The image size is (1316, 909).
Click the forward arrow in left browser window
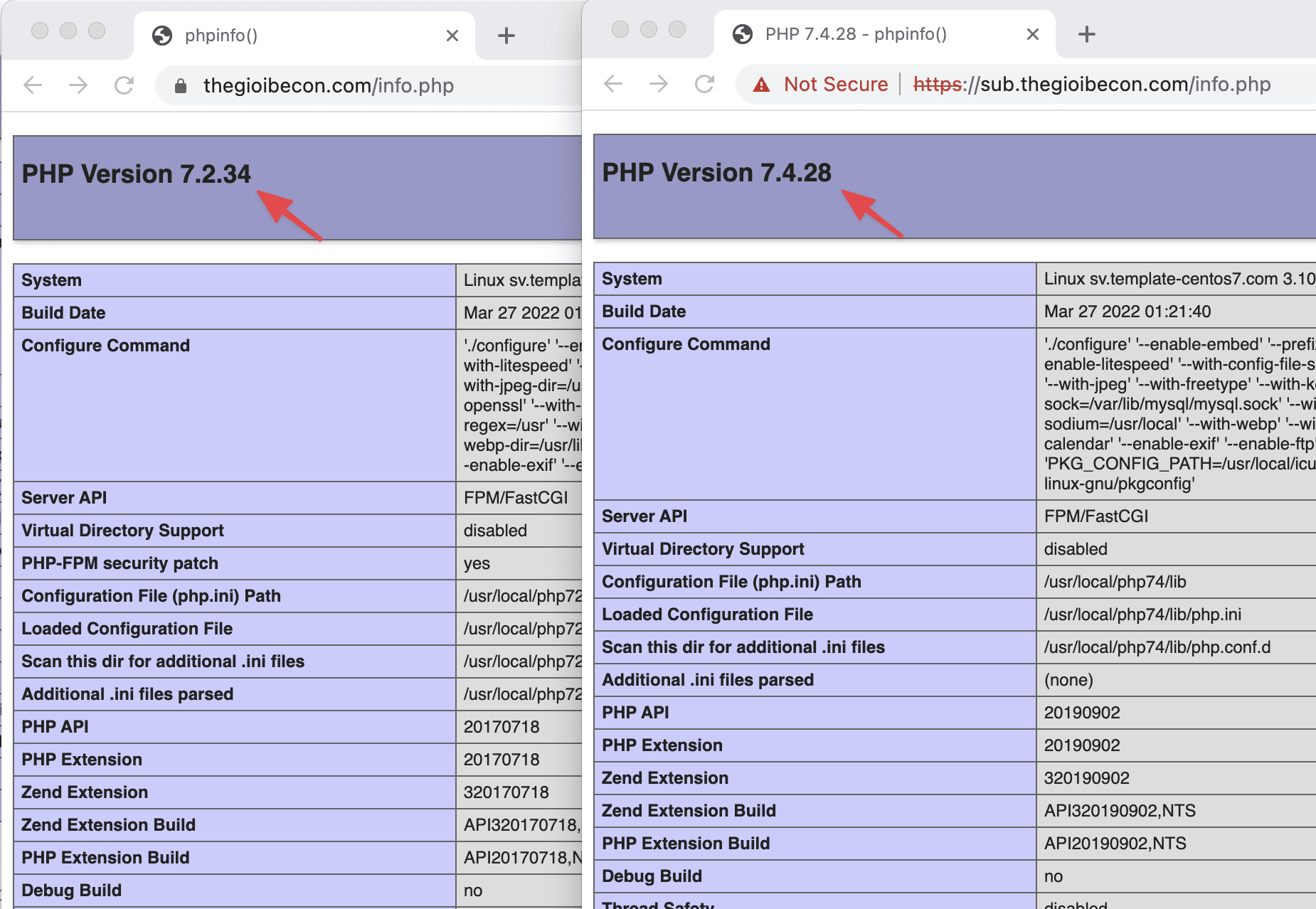(78, 85)
